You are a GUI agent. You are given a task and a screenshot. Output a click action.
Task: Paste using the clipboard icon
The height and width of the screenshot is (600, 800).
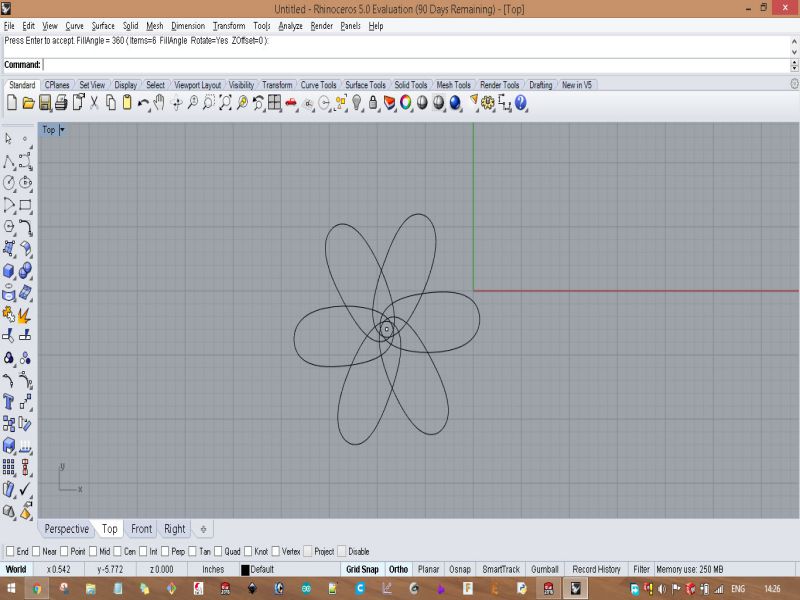[x=127, y=103]
